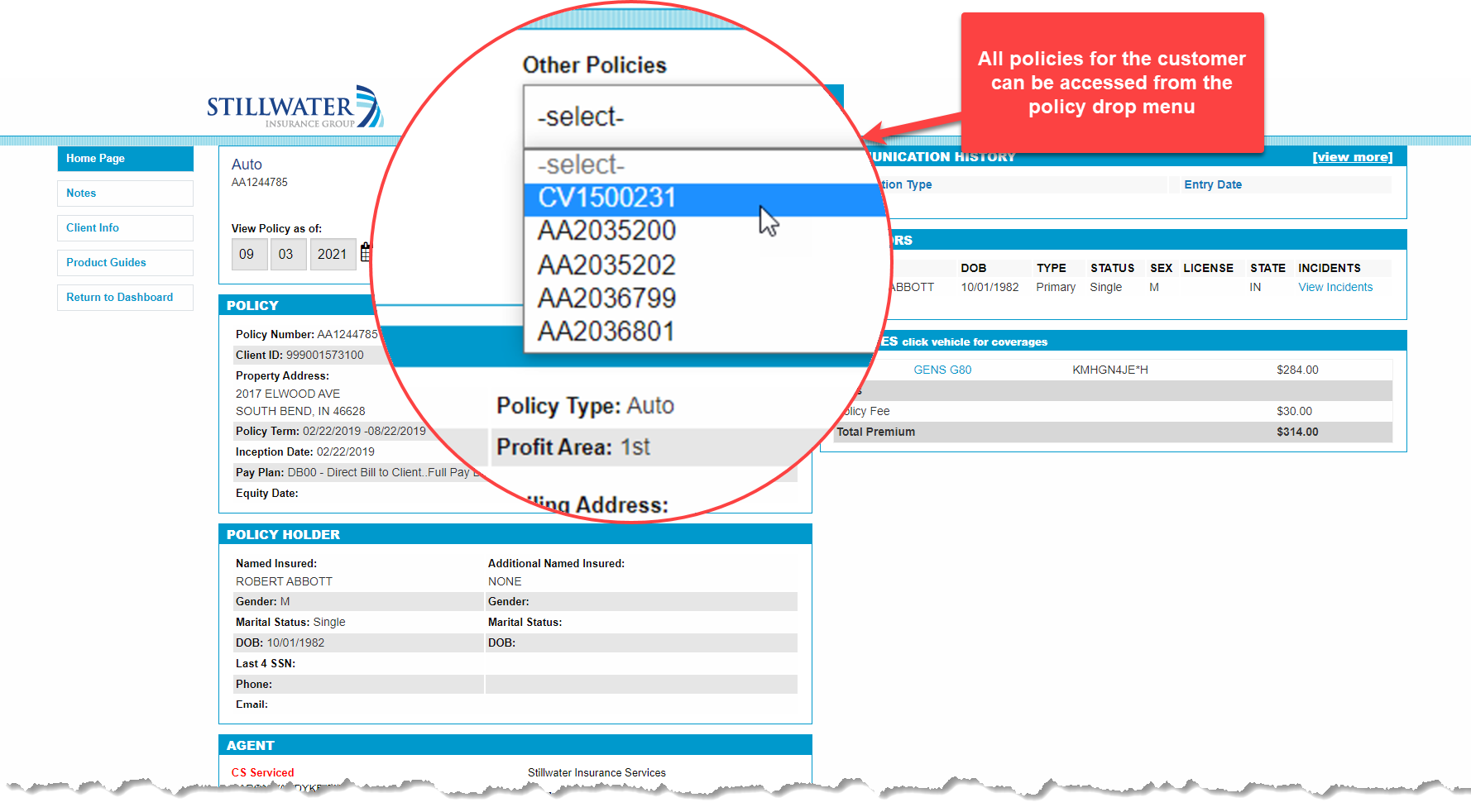This screenshot has width=1471, height=812.
Task: Click the driver's Primary type cell
Action: [x=1056, y=287]
